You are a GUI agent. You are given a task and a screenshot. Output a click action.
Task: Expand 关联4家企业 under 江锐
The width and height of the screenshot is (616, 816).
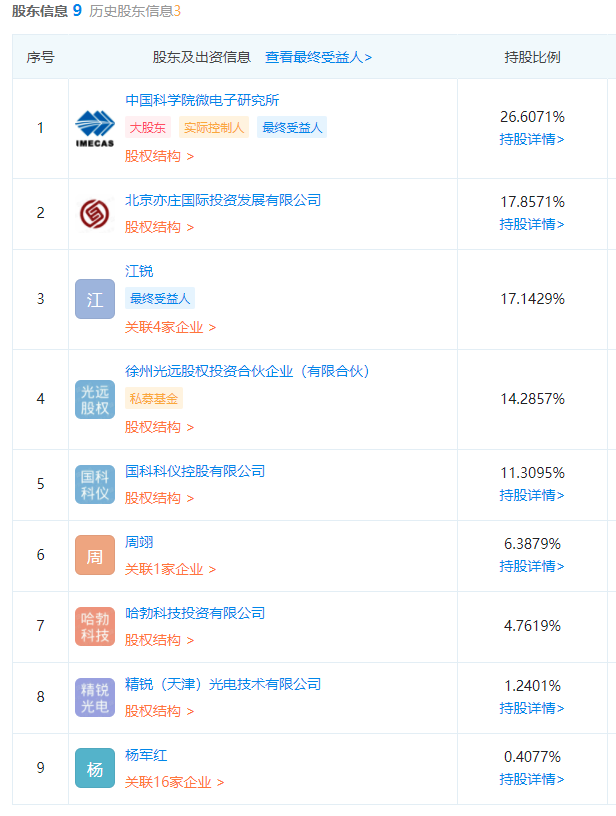(x=170, y=327)
